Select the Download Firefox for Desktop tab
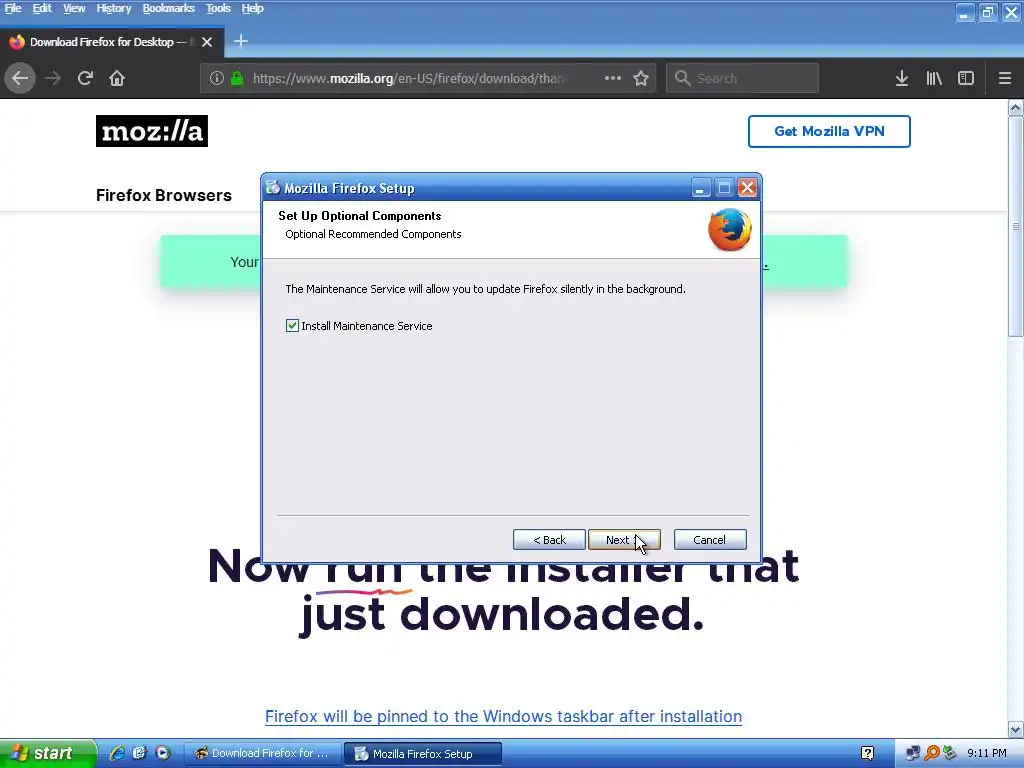1024x768 pixels. tap(111, 42)
